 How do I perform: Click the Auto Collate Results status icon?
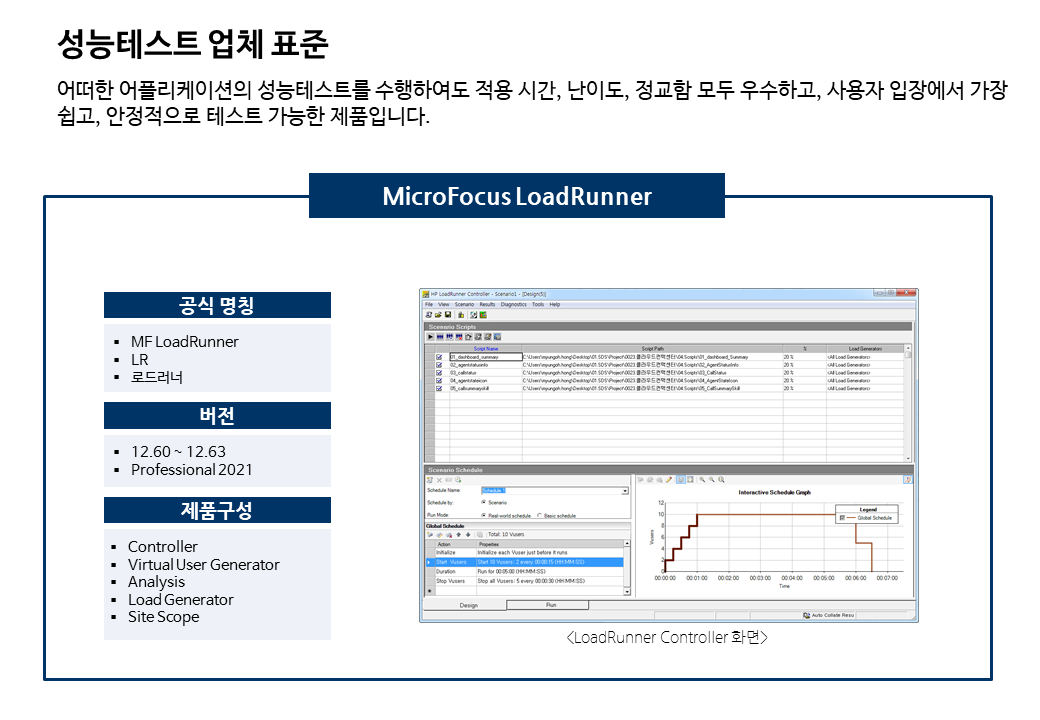pos(807,615)
